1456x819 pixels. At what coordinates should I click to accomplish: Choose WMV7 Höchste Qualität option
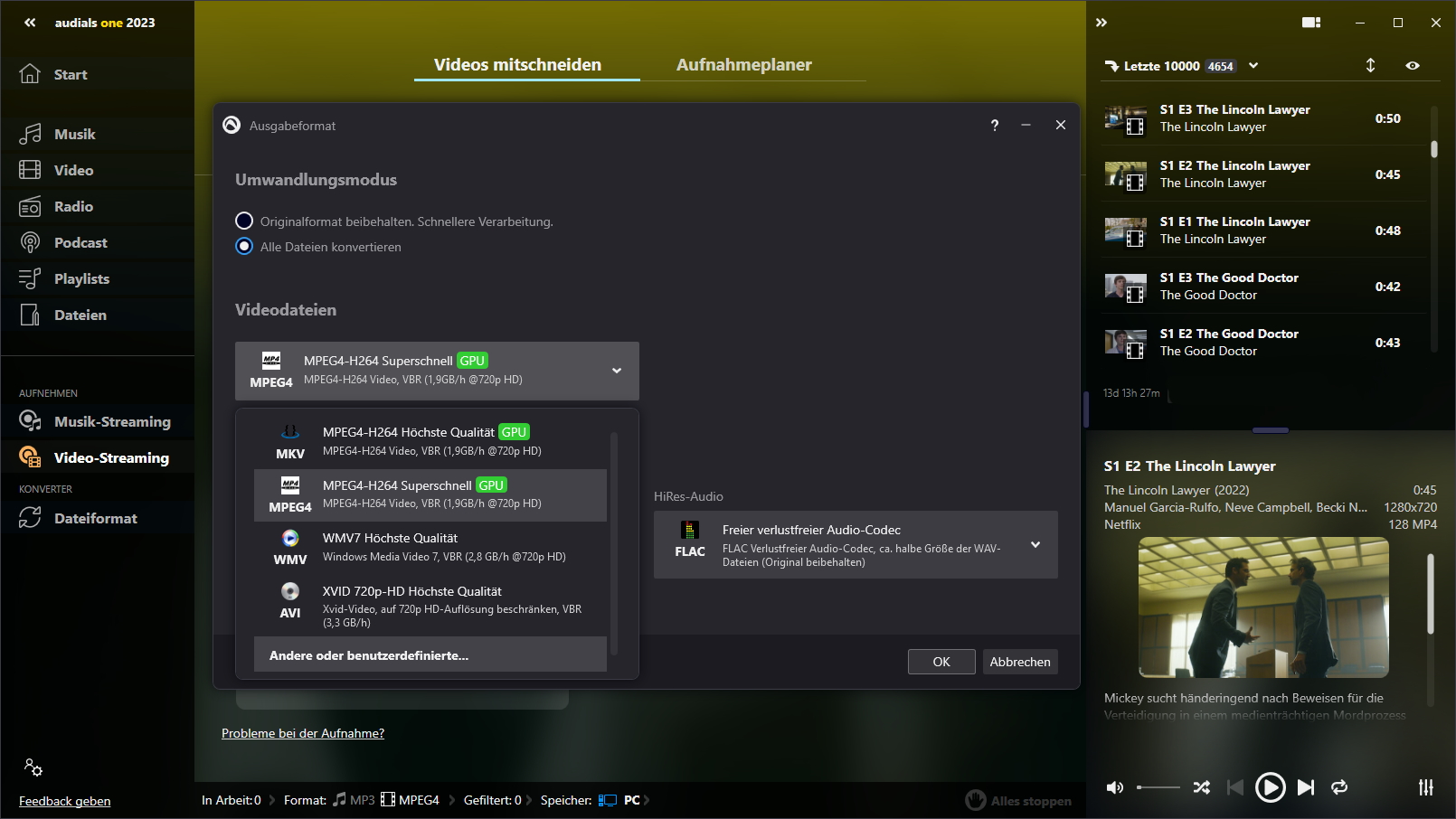click(x=430, y=547)
